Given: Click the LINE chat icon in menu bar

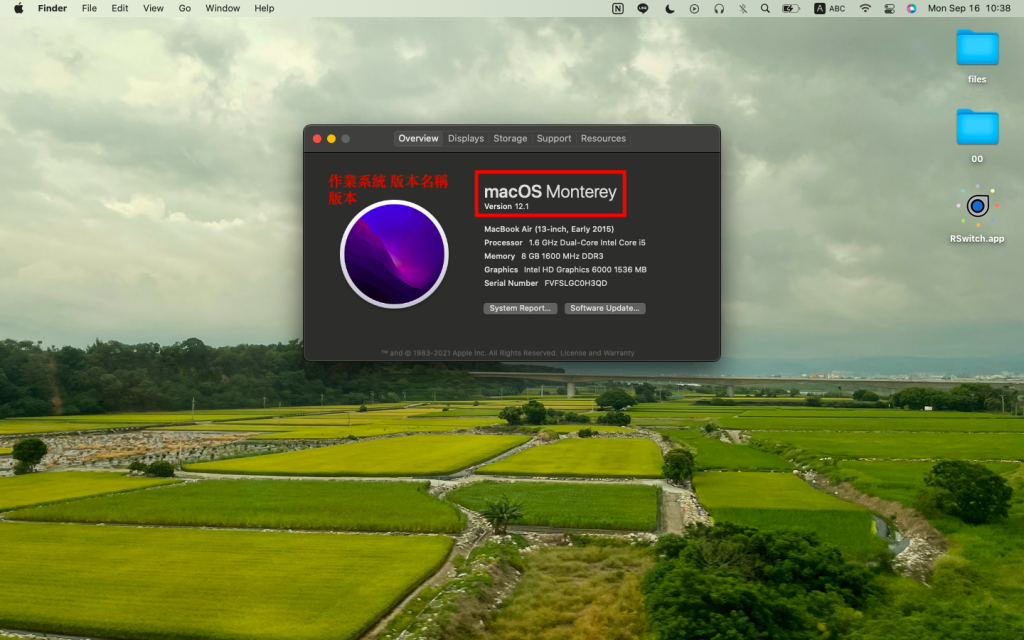Looking at the screenshot, I should pyautogui.click(x=643, y=8).
